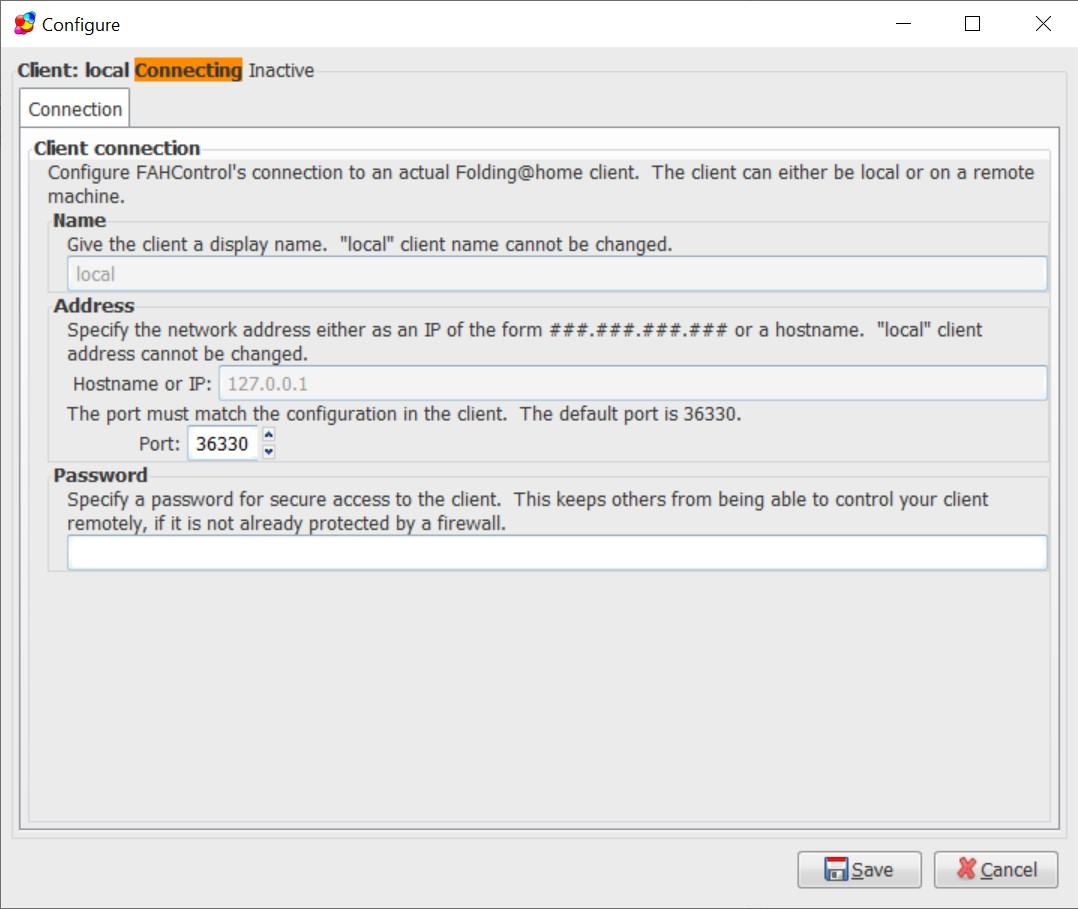Decrease the port with the down arrow
This screenshot has height=909, width=1078.
coord(269,452)
